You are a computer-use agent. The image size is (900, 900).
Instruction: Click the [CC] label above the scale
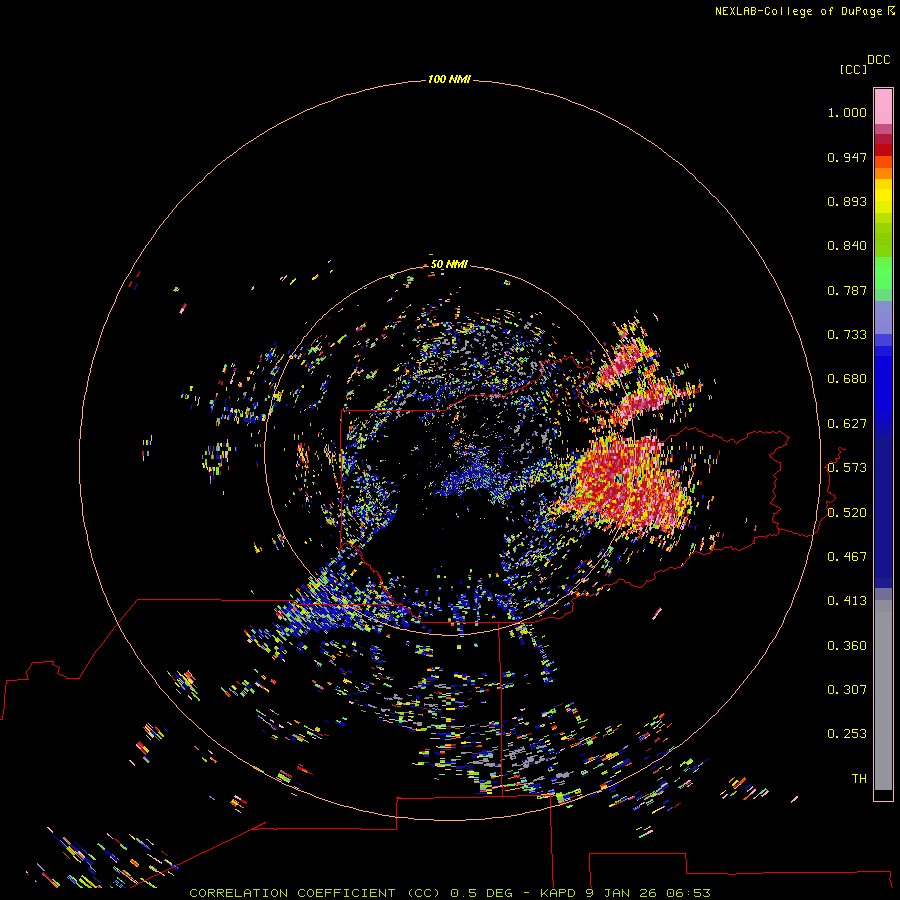853,69
